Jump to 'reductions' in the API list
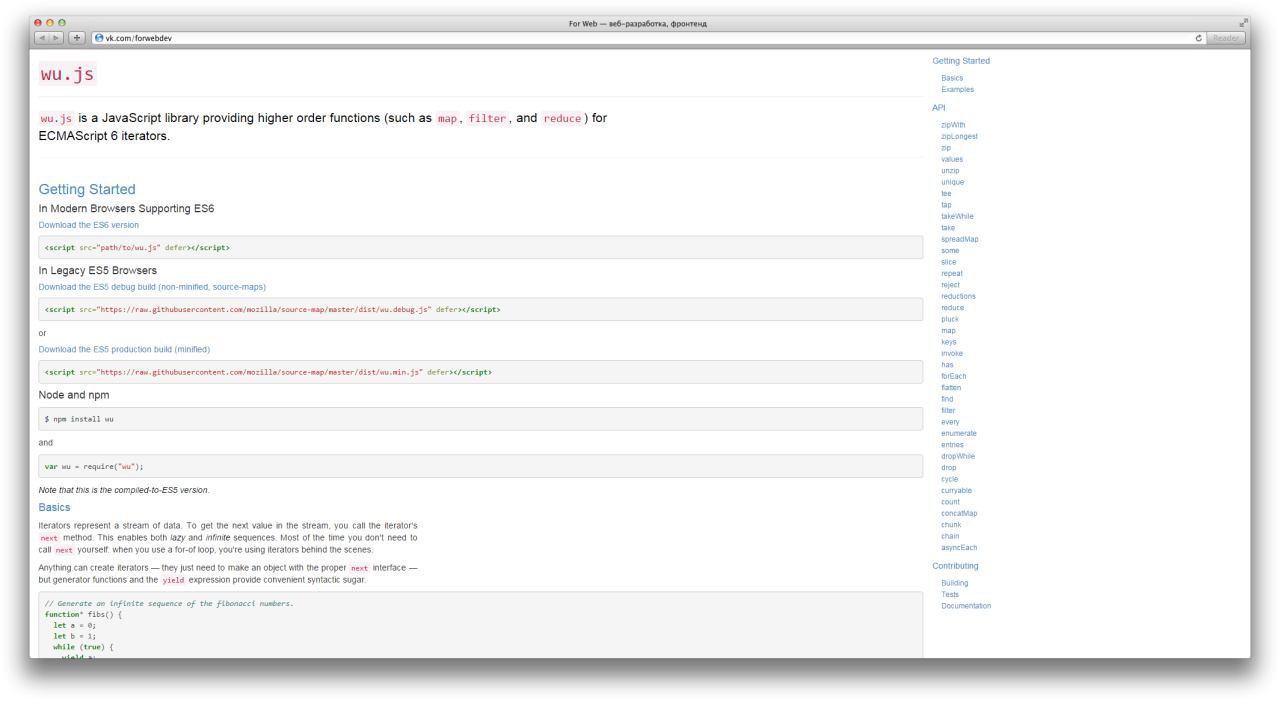 pos(958,296)
